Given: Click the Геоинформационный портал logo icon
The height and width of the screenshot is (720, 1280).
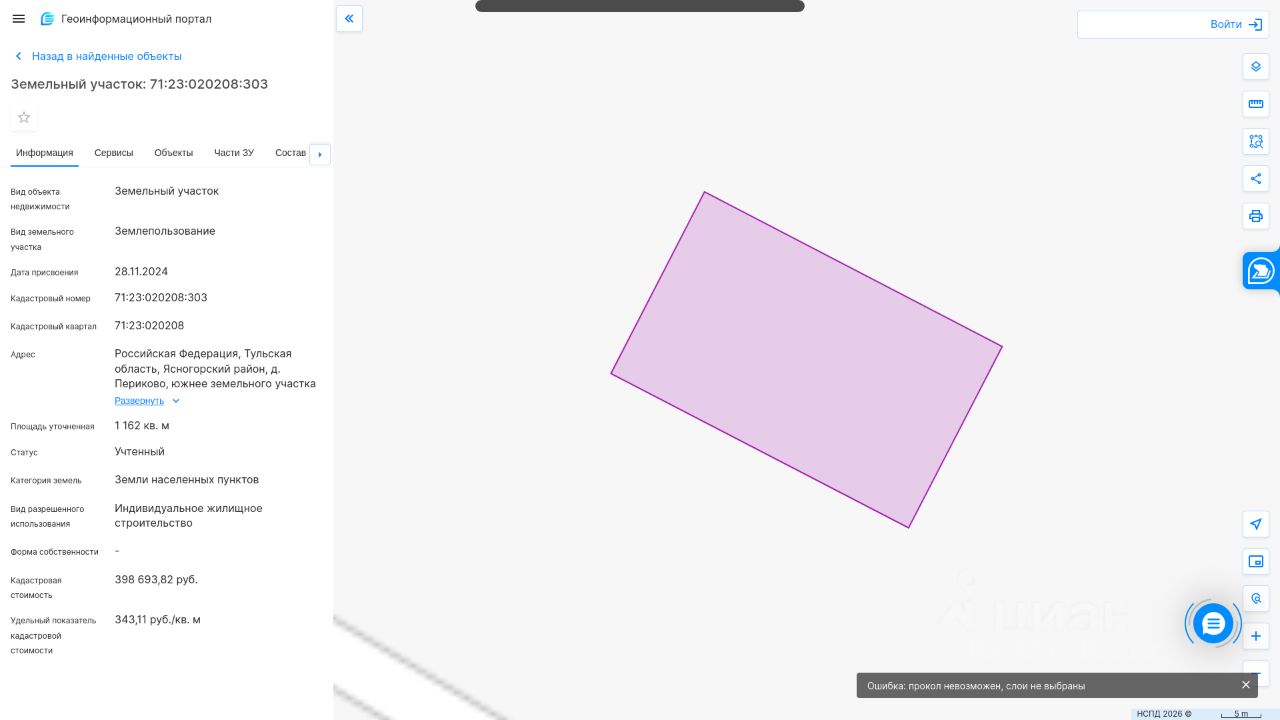Looking at the screenshot, I should 47,19.
